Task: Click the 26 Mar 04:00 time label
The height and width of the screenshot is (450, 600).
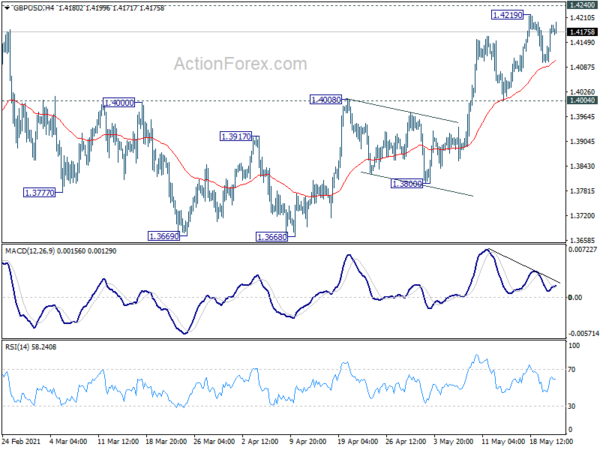Action: click(x=214, y=441)
